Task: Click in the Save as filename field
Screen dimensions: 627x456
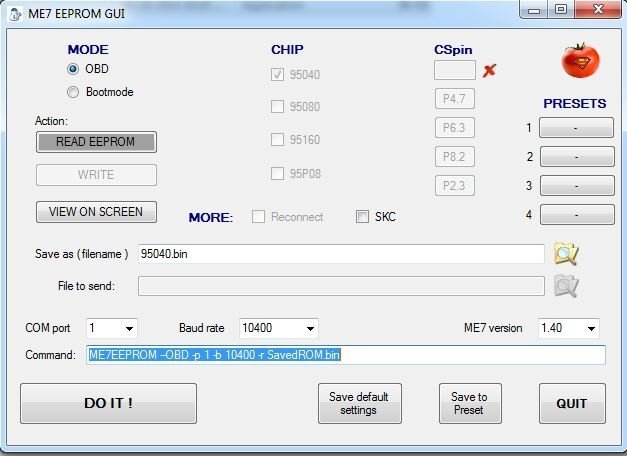Action: (x=340, y=254)
